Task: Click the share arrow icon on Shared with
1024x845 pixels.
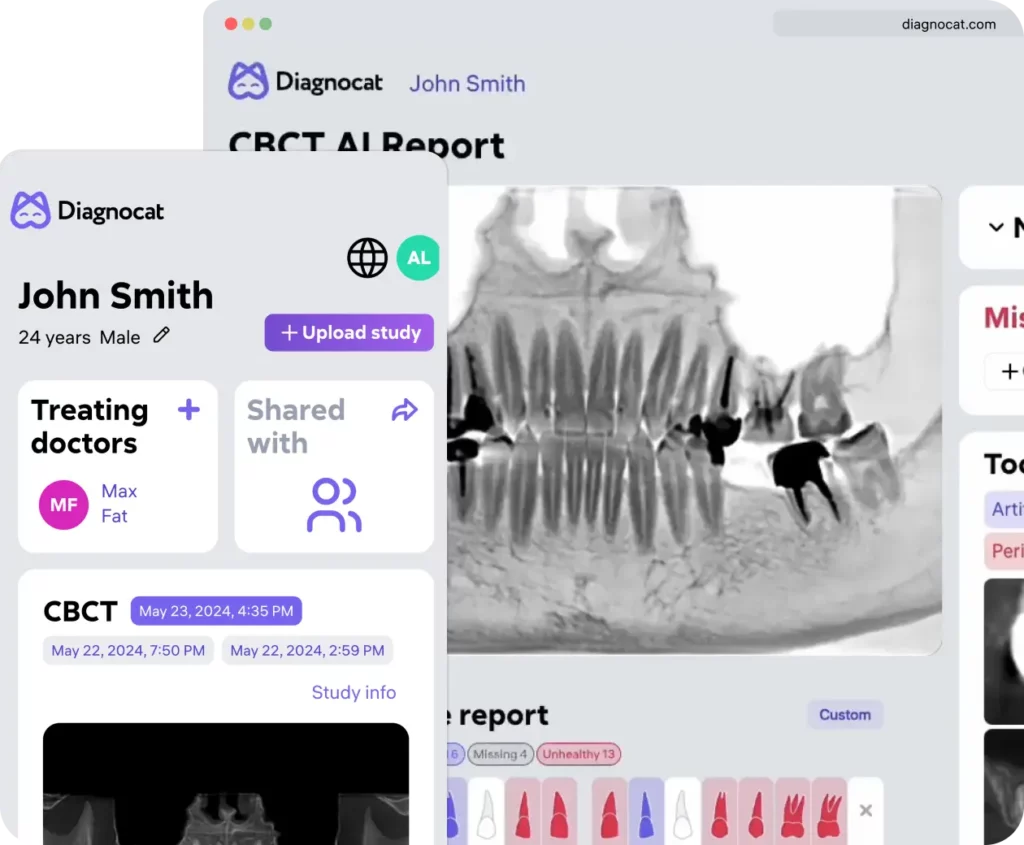Action: (x=404, y=410)
